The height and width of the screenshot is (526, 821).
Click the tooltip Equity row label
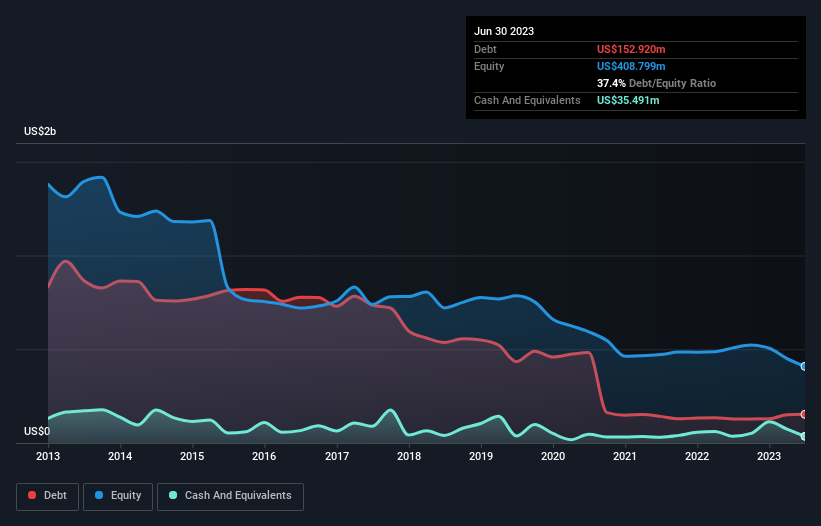tap(489, 66)
